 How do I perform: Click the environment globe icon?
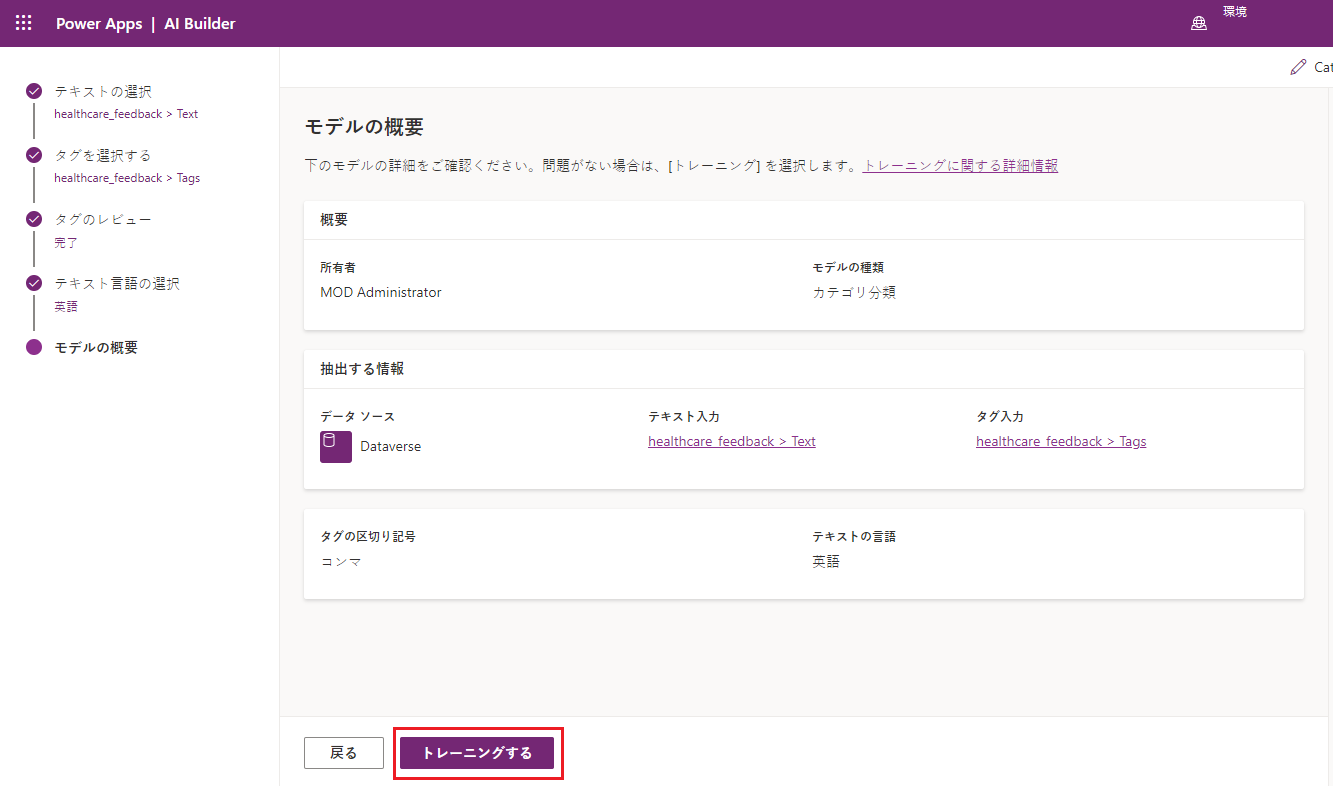pyautogui.click(x=1199, y=24)
